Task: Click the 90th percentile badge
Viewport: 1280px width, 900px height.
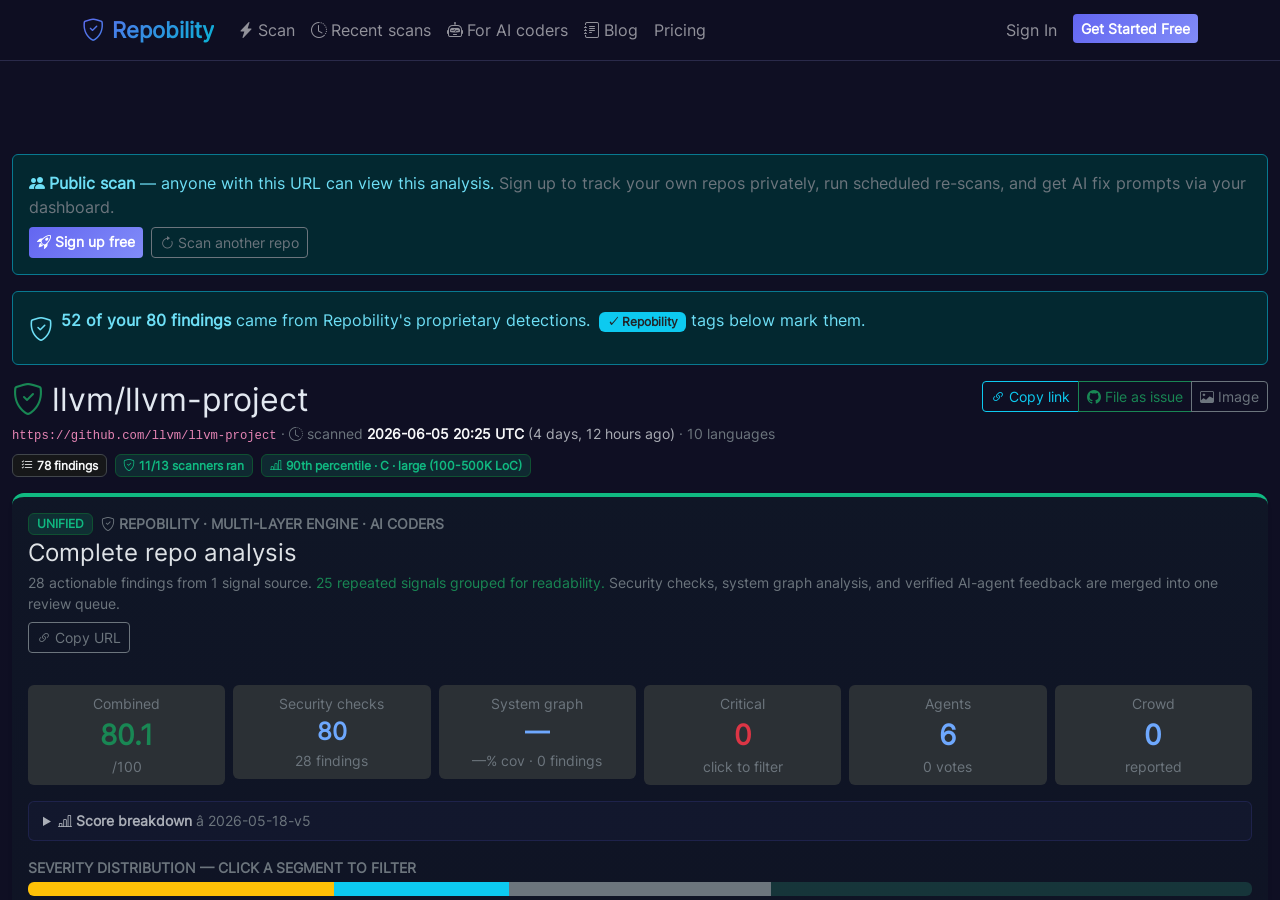Action: [396, 465]
